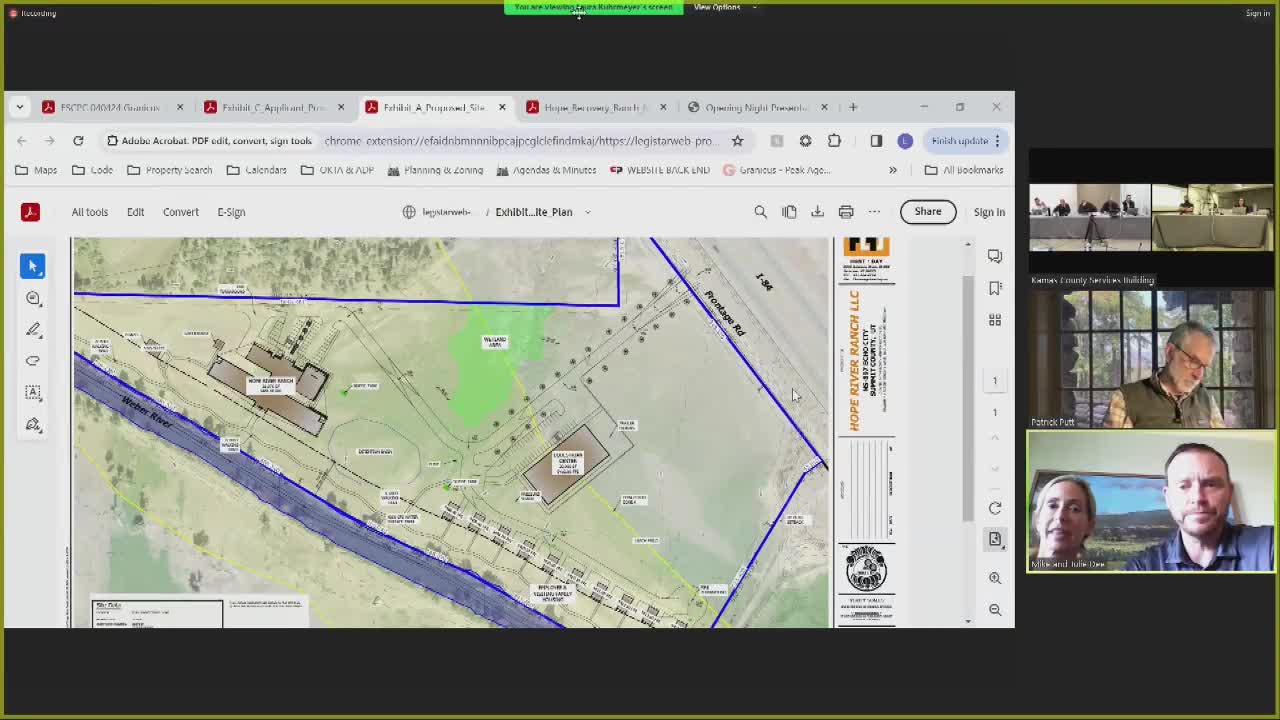Switch to the FSCPC 040424 Granicus tab
This screenshot has width=1280, height=720.
pyautogui.click(x=112, y=107)
